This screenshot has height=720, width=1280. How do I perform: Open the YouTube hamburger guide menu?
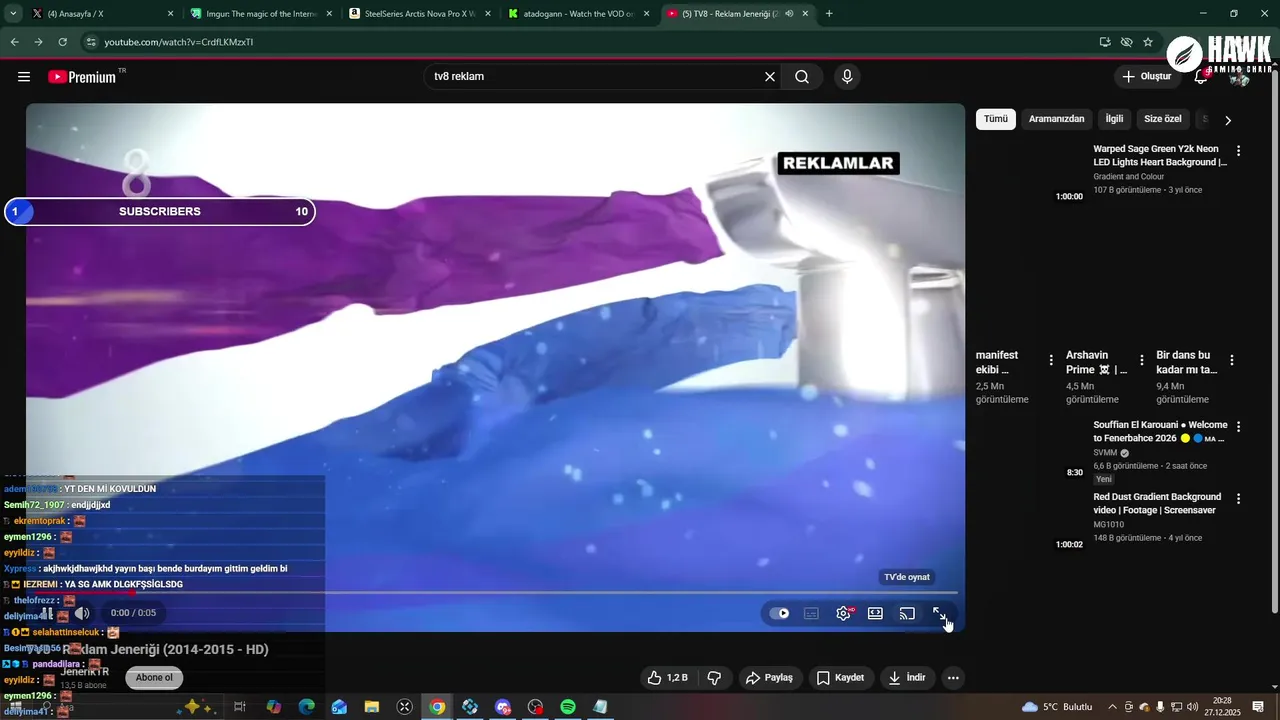pyautogui.click(x=24, y=77)
